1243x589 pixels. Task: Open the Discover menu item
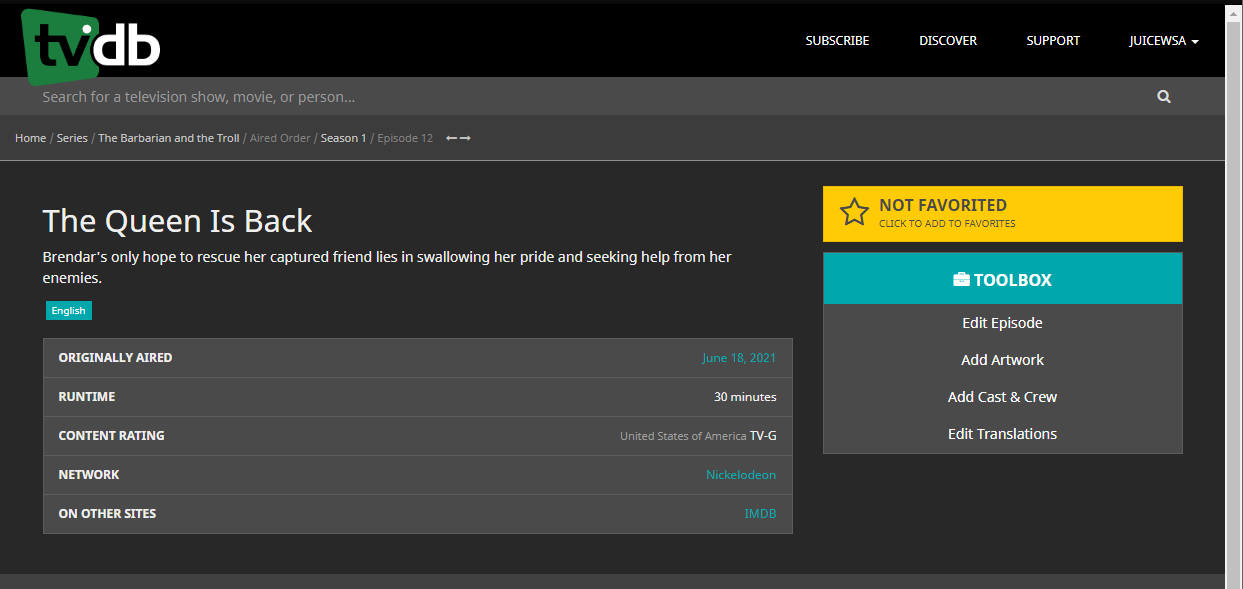(x=948, y=41)
